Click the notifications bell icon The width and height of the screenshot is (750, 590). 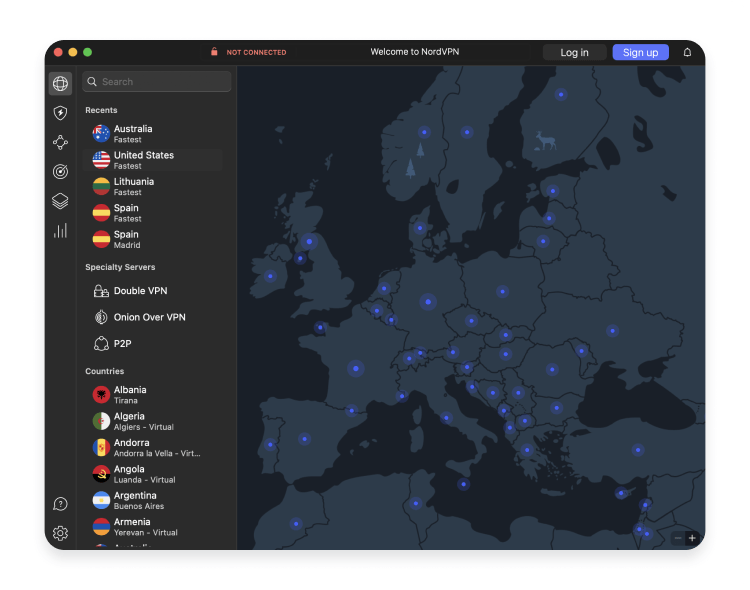tap(687, 52)
